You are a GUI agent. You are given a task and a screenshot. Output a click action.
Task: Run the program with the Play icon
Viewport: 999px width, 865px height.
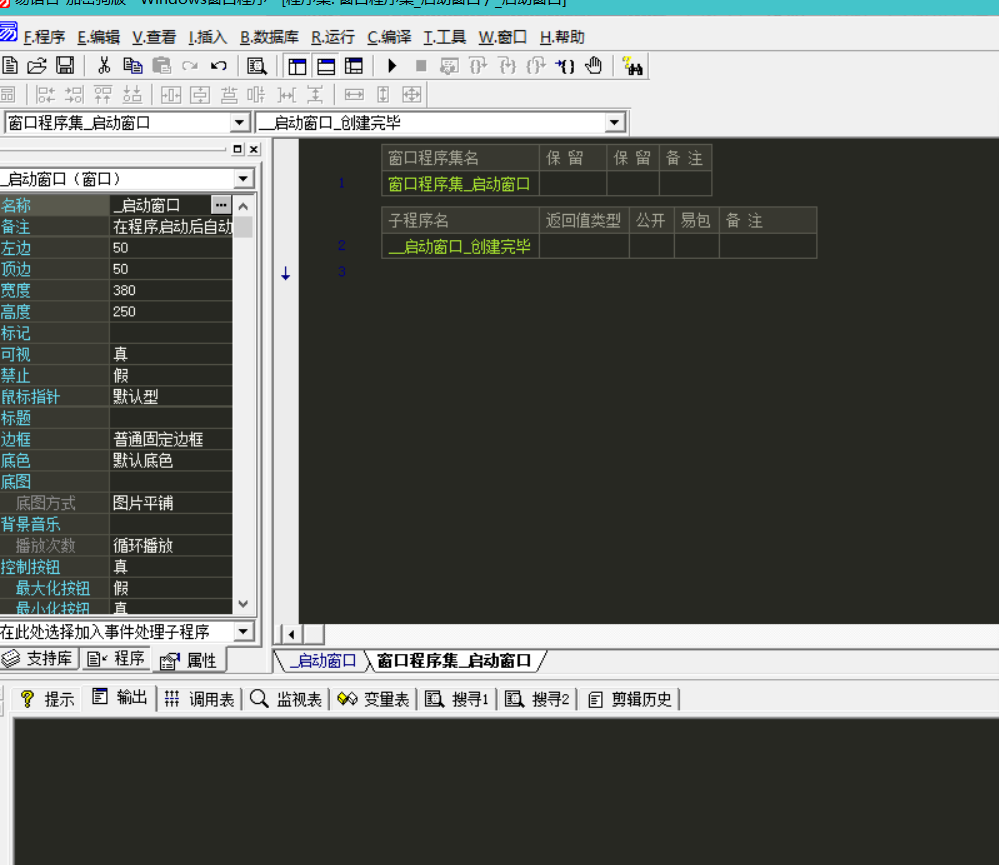point(391,66)
